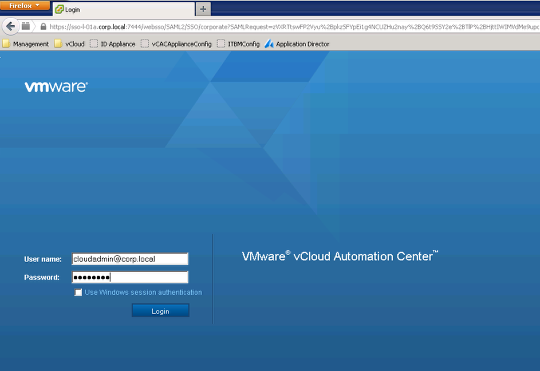Screen dimensions: 540x371
Task: Click the Login button
Action: click(x=160, y=311)
